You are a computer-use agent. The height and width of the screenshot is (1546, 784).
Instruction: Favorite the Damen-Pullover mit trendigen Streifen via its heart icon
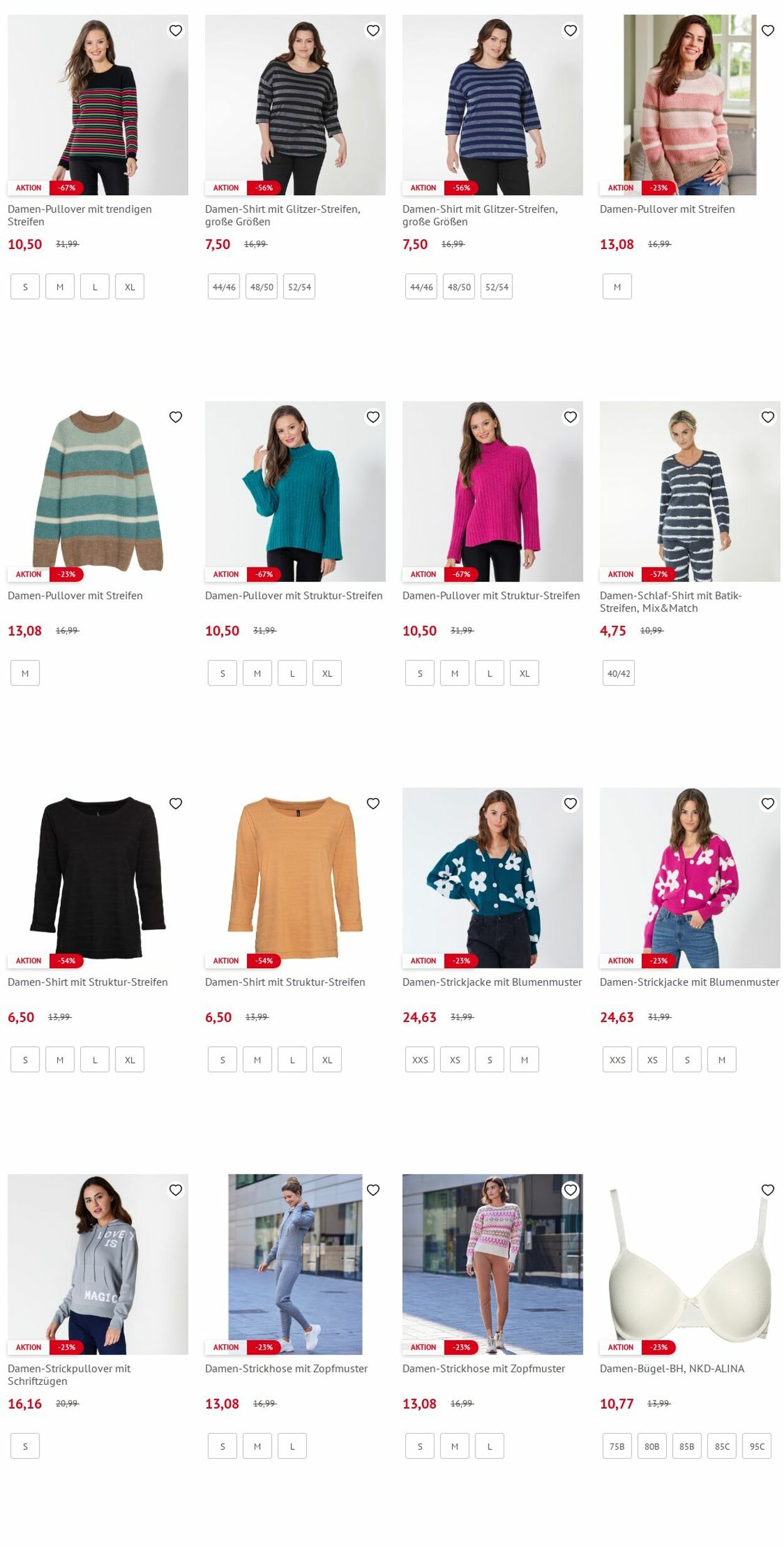176,31
